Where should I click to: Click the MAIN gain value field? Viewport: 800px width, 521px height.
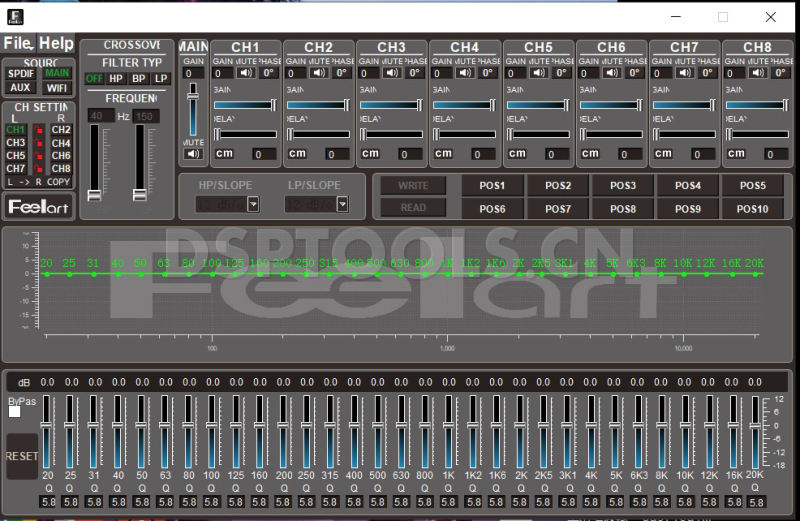193,73
